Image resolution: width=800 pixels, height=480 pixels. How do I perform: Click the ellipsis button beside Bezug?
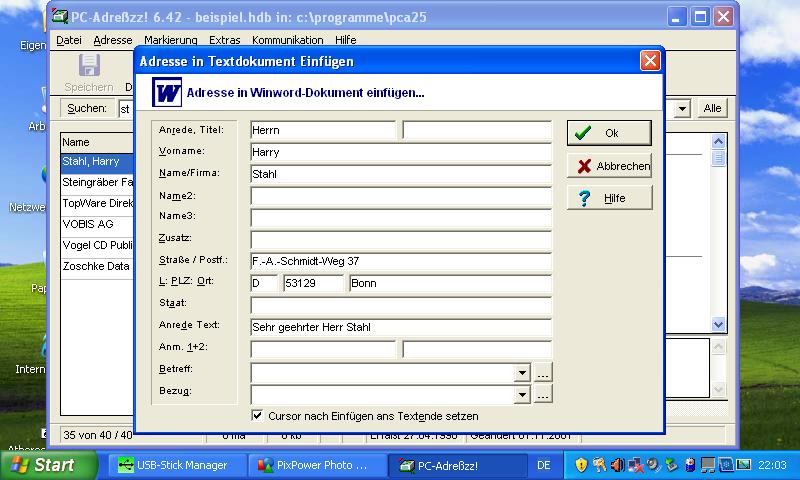[x=542, y=394]
